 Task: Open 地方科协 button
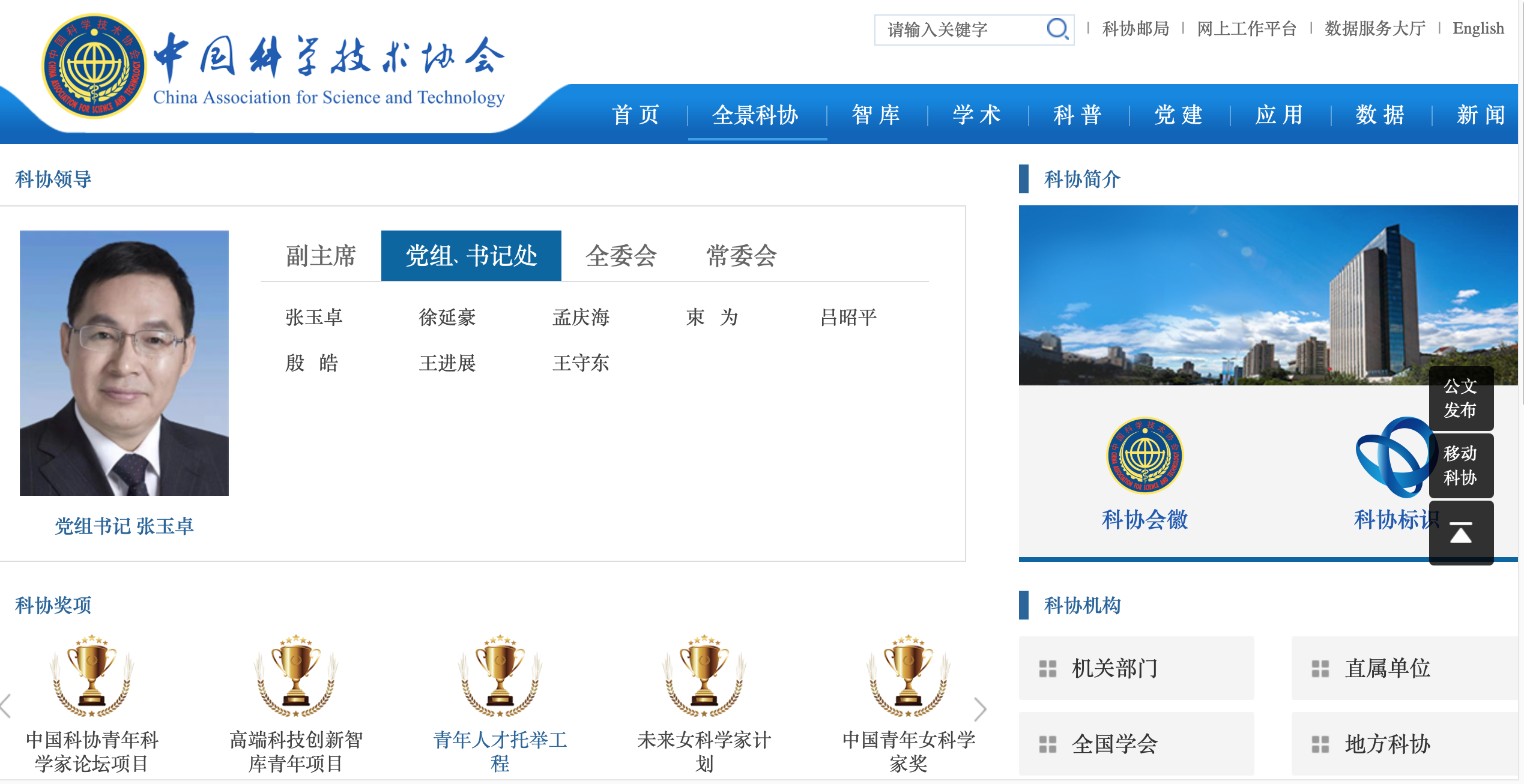1405,744
